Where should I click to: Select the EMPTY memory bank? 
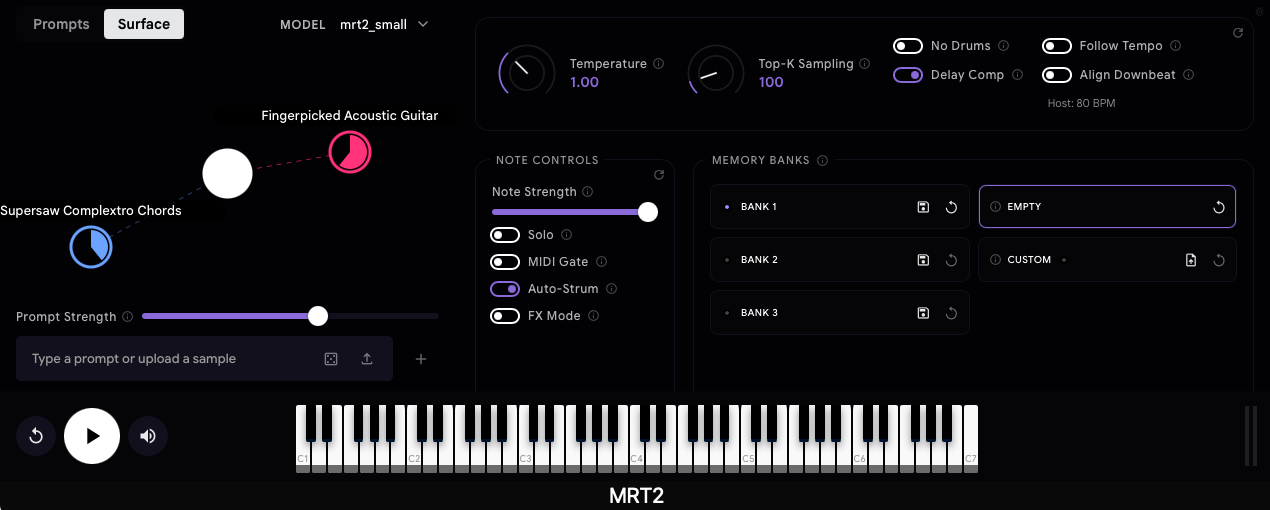1107,207
